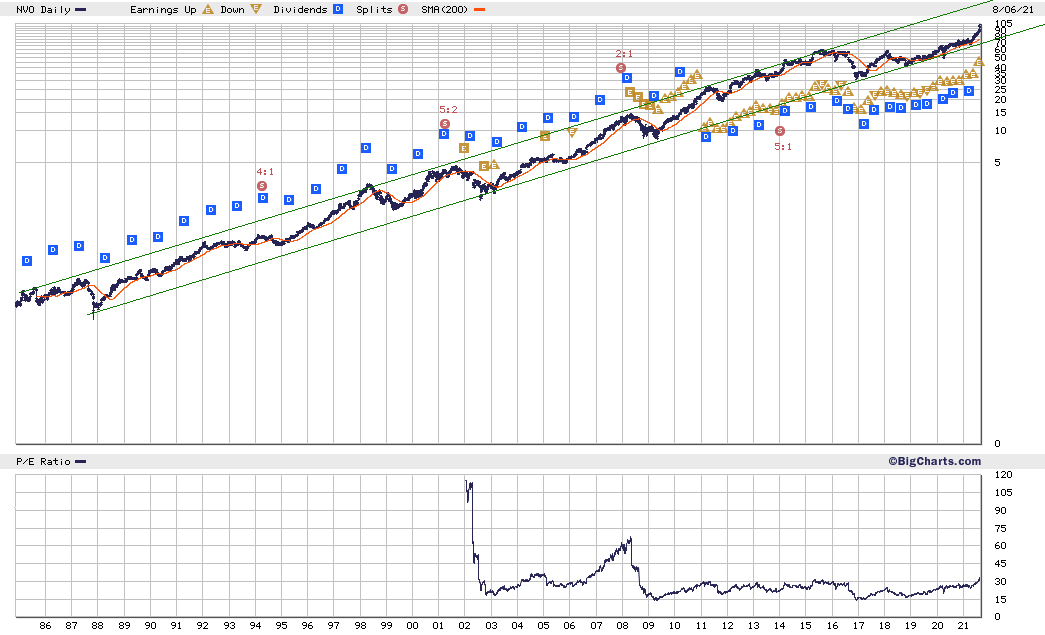Click the '120' P/E axis label
Viewport: 1045px width, 635px height.
(x=1003, y=474)
